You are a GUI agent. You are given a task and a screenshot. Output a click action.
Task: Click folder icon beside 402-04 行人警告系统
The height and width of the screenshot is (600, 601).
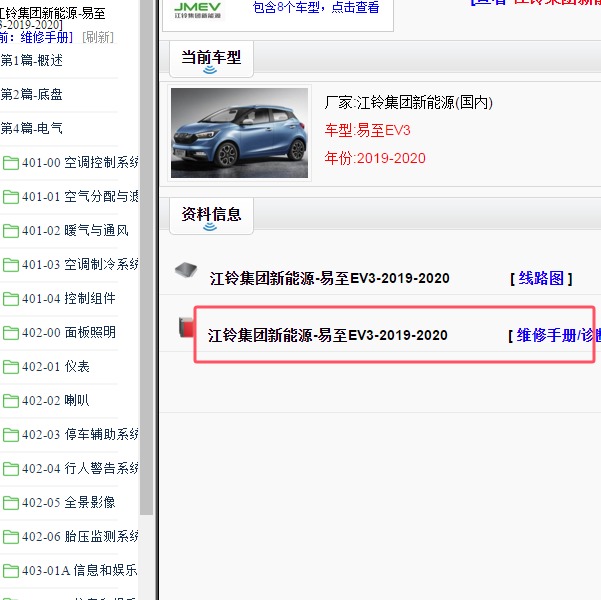pyautogui.click(x=11, y=468)
